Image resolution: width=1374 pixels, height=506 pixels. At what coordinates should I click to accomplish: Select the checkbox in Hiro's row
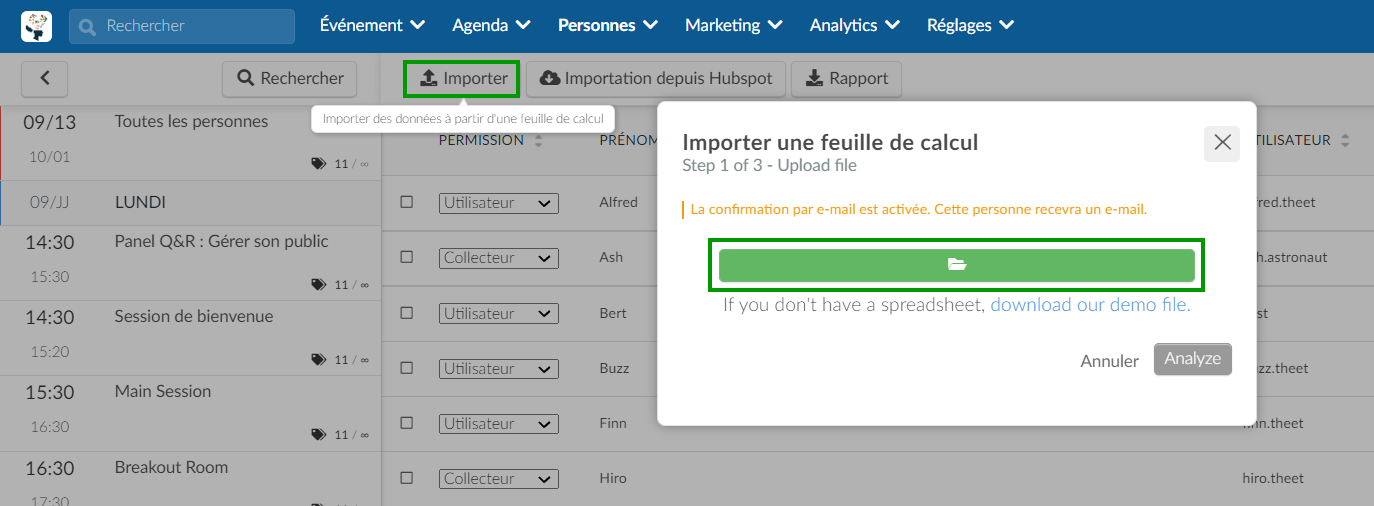tap(407, 479)
